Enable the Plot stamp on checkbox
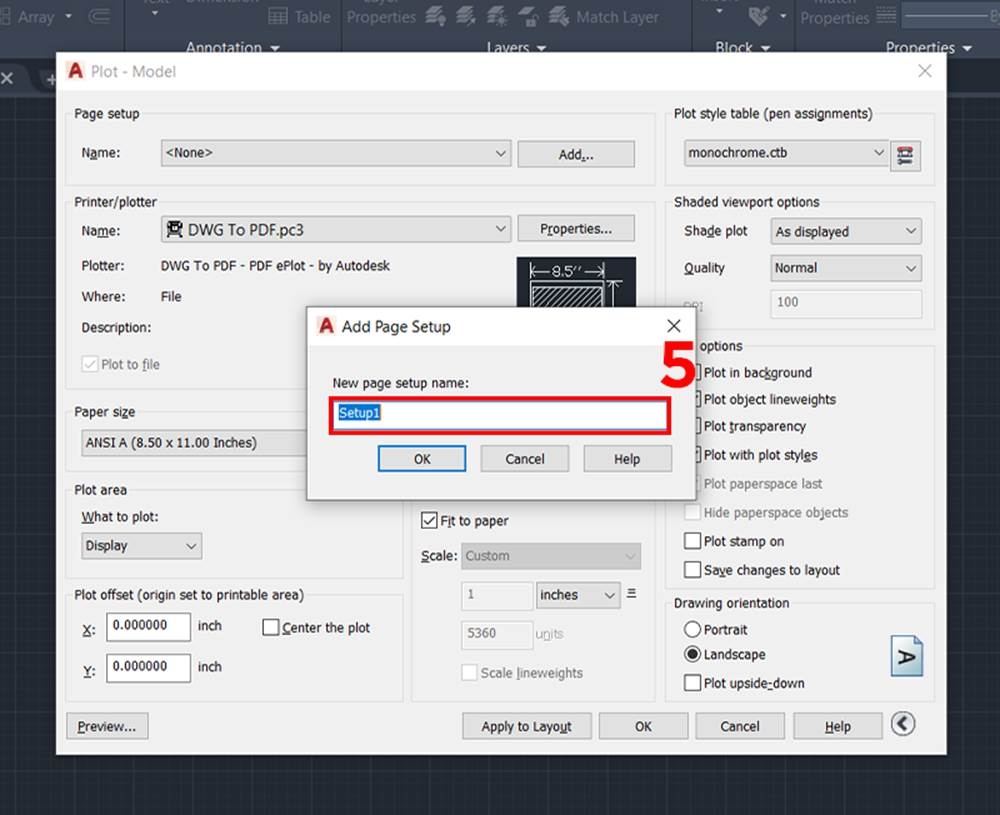 [x=692, y=541]
